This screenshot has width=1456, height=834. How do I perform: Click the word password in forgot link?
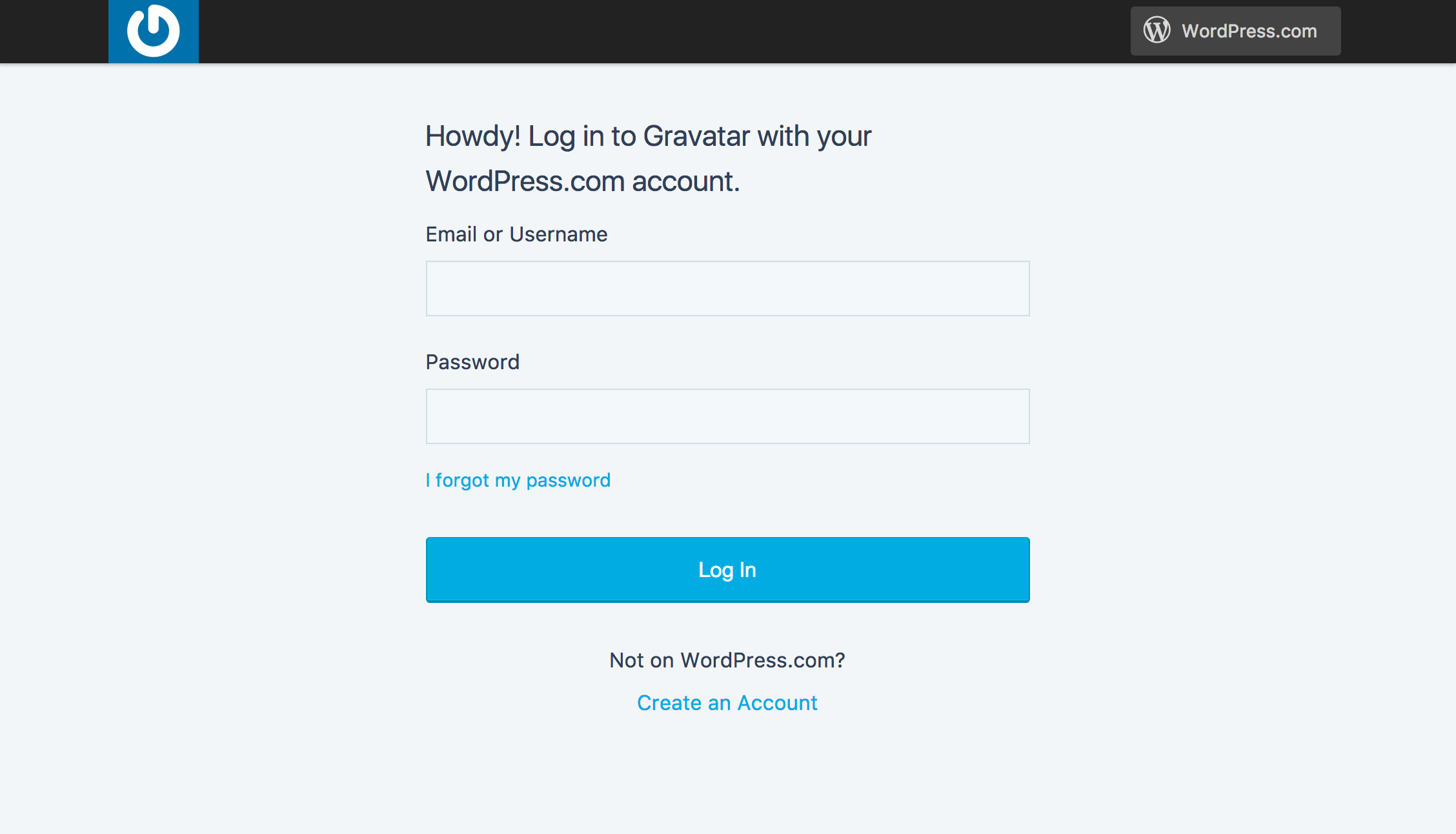568,481
